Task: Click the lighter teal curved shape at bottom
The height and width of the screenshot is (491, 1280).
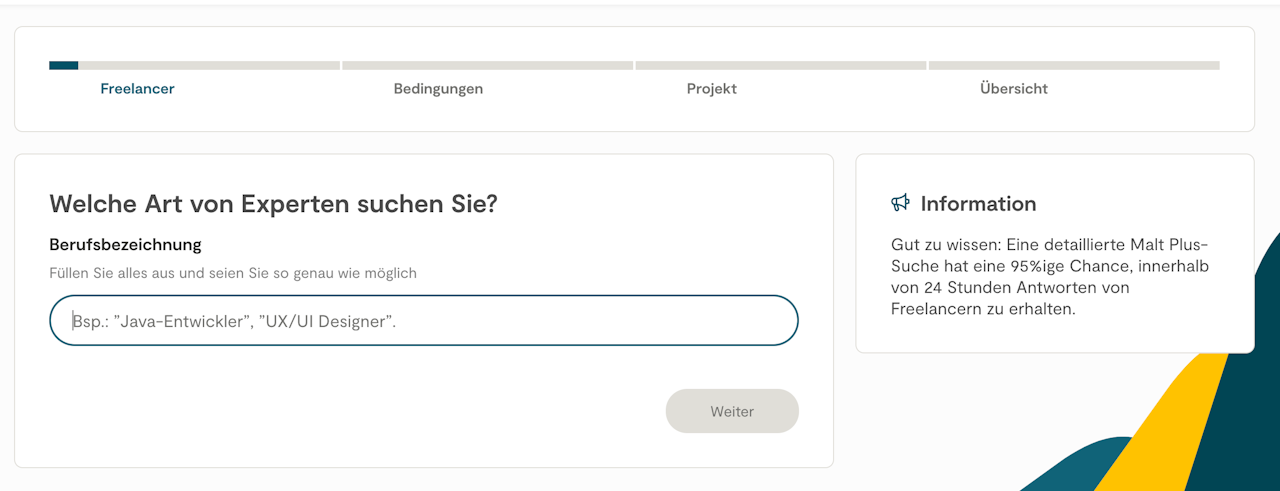Action: pos(1075,470)
